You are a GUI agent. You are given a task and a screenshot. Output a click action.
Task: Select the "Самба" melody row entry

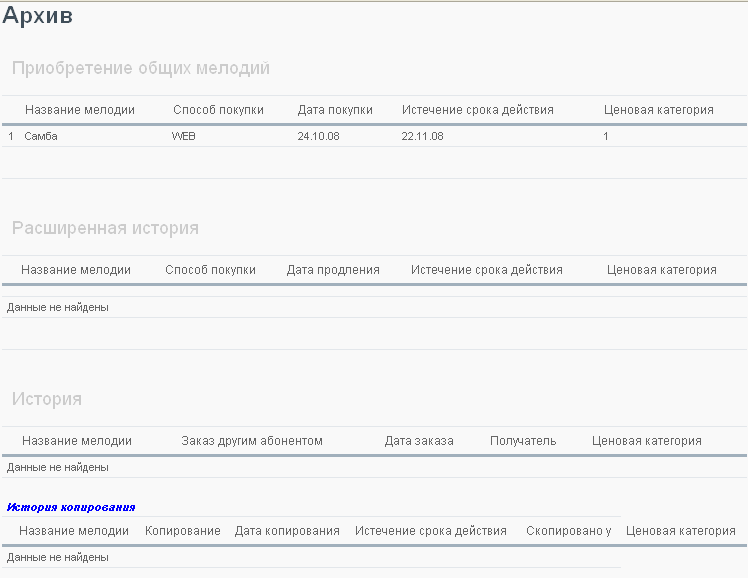pyautogui.click(x=41, y=136)
